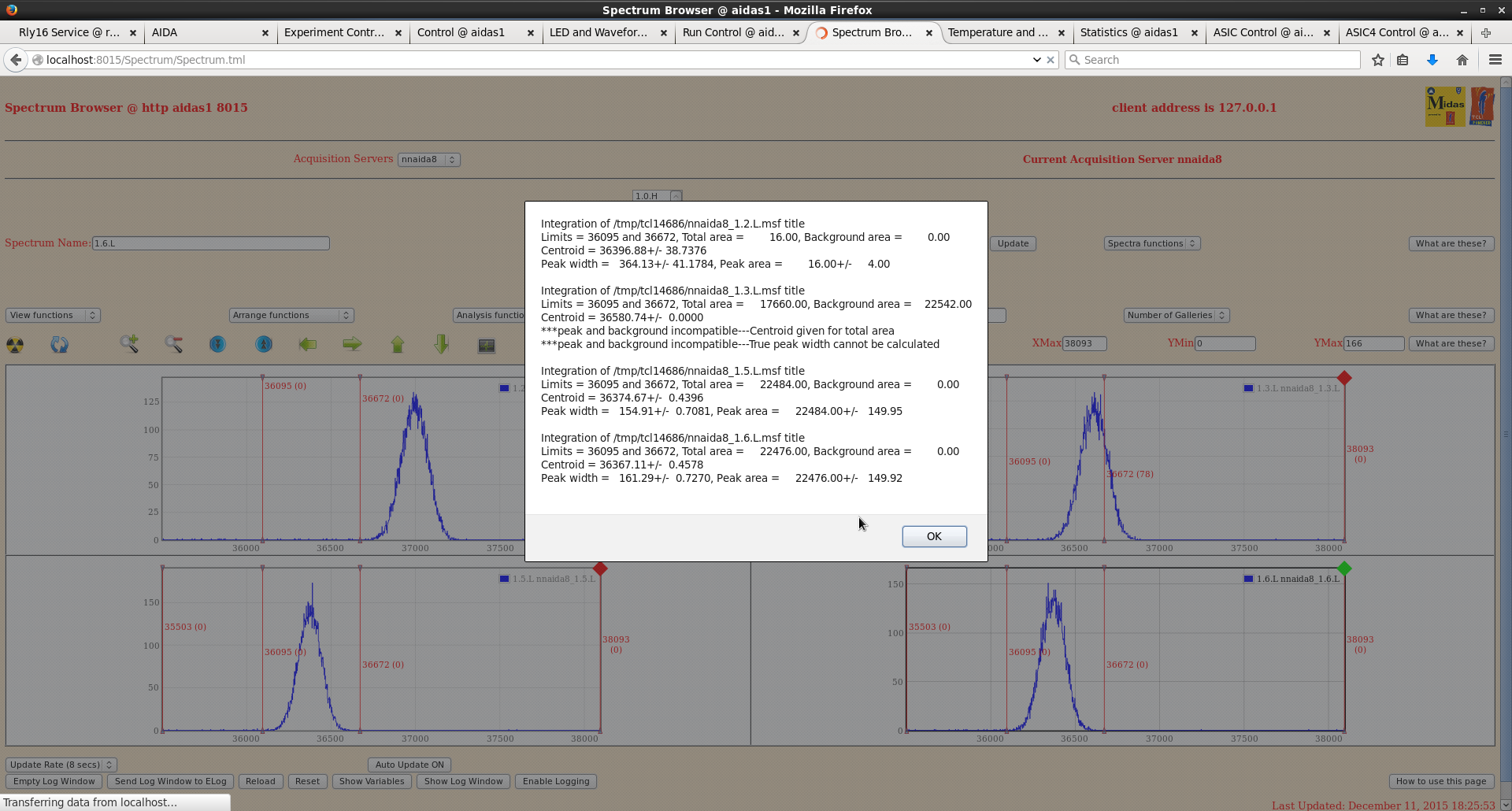
Task: Open the 1.0.H selector dropdown
Action: (657, 196)
